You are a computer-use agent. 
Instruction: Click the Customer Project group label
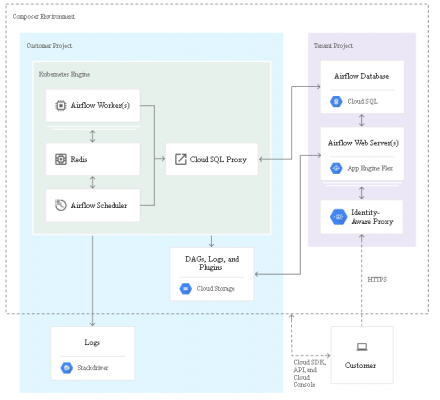pyautogui.click(x=49, y=46)
